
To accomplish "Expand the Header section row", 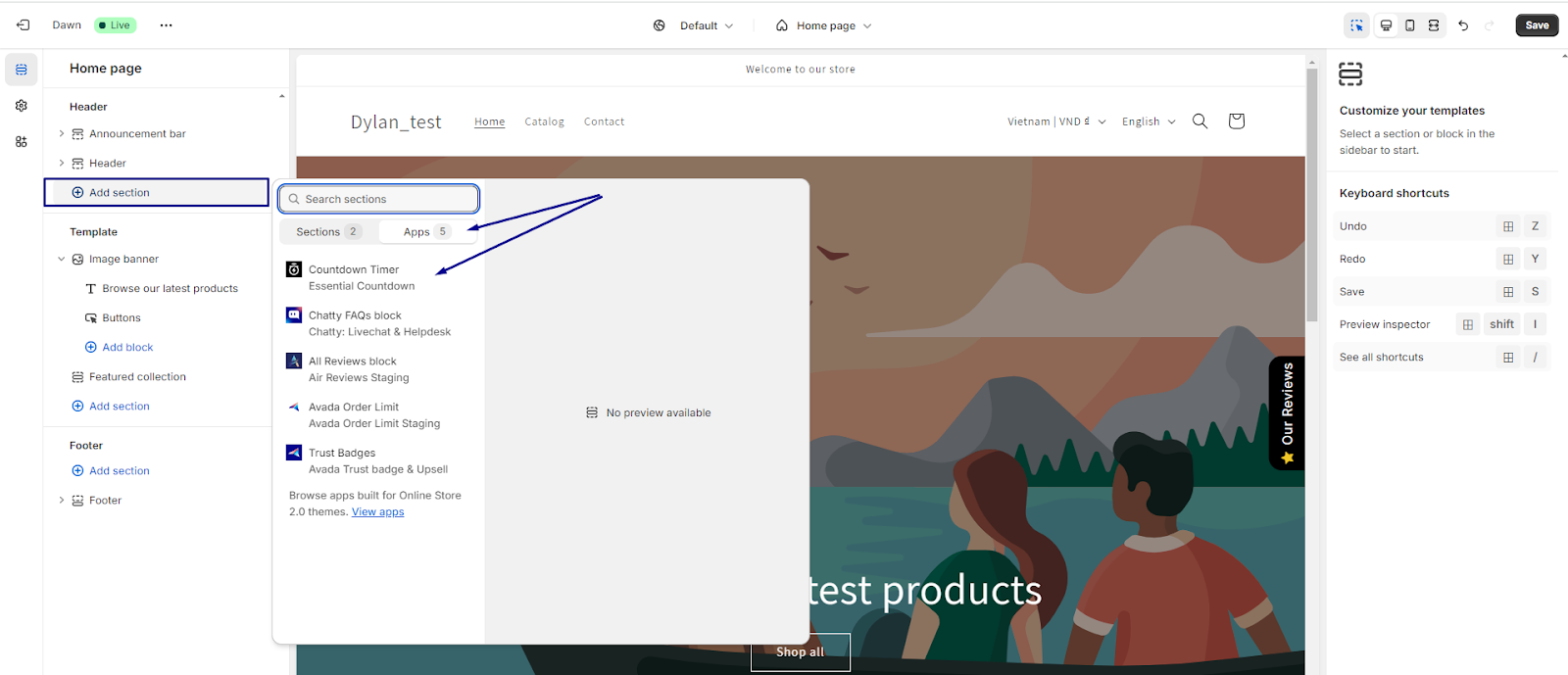I will (62, 164).
